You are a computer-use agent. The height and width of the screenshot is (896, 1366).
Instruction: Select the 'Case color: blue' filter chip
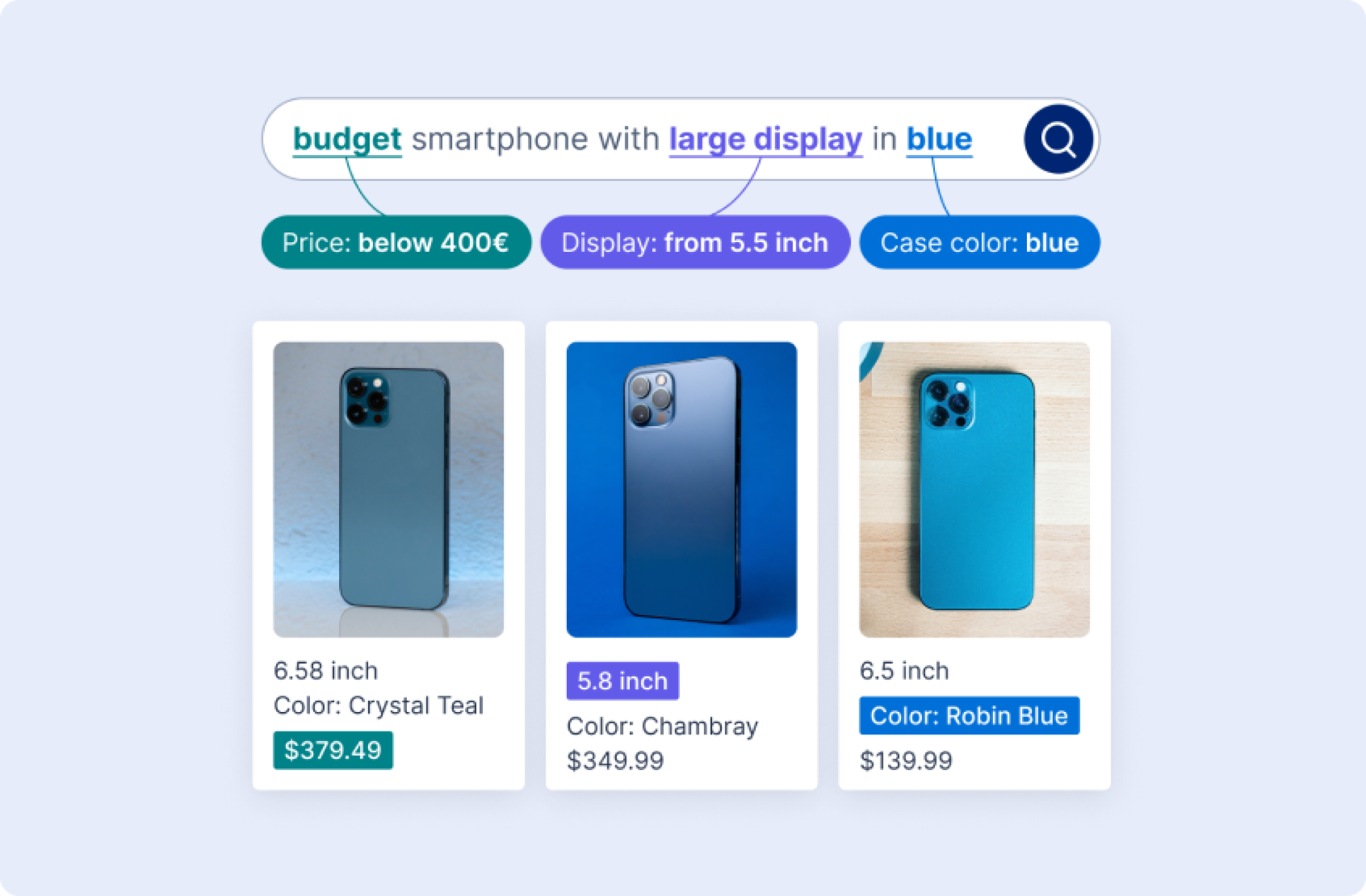[980, 242]
